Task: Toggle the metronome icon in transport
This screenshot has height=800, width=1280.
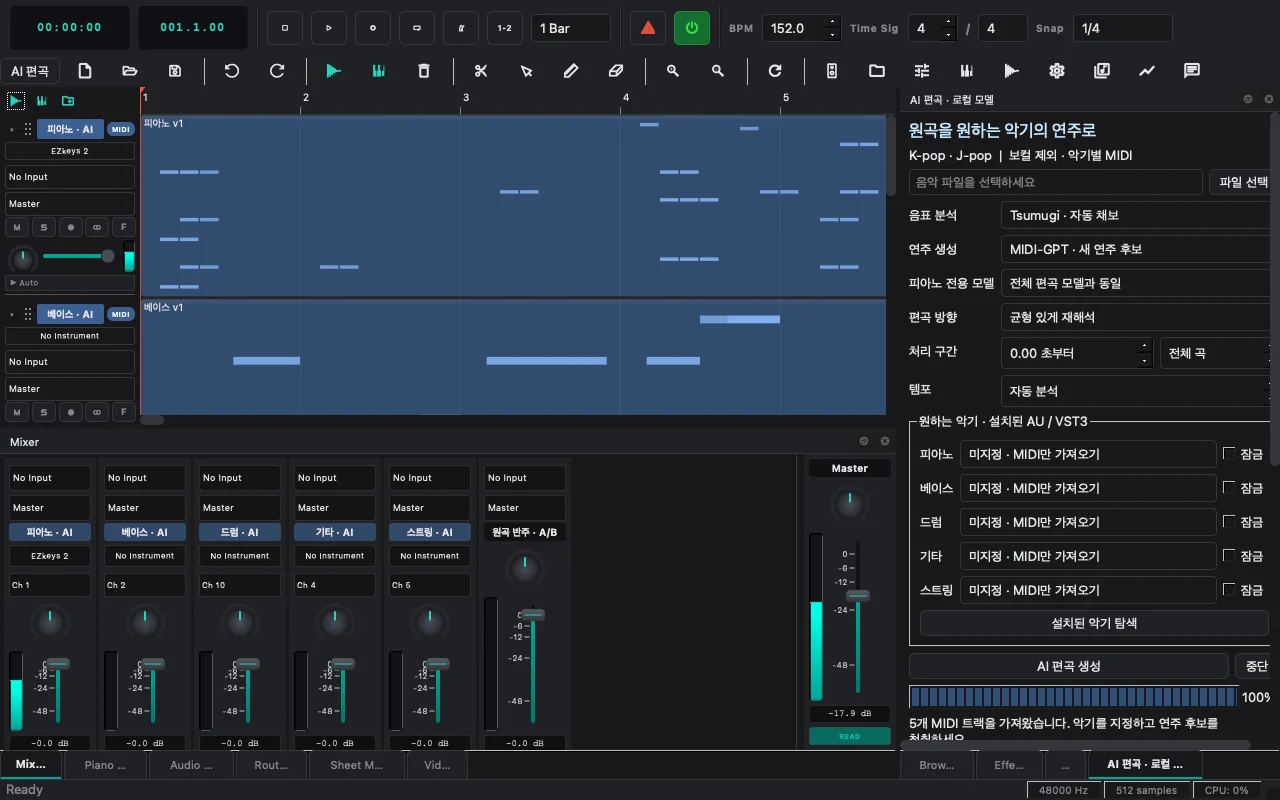Action: (x=461, y=28)
